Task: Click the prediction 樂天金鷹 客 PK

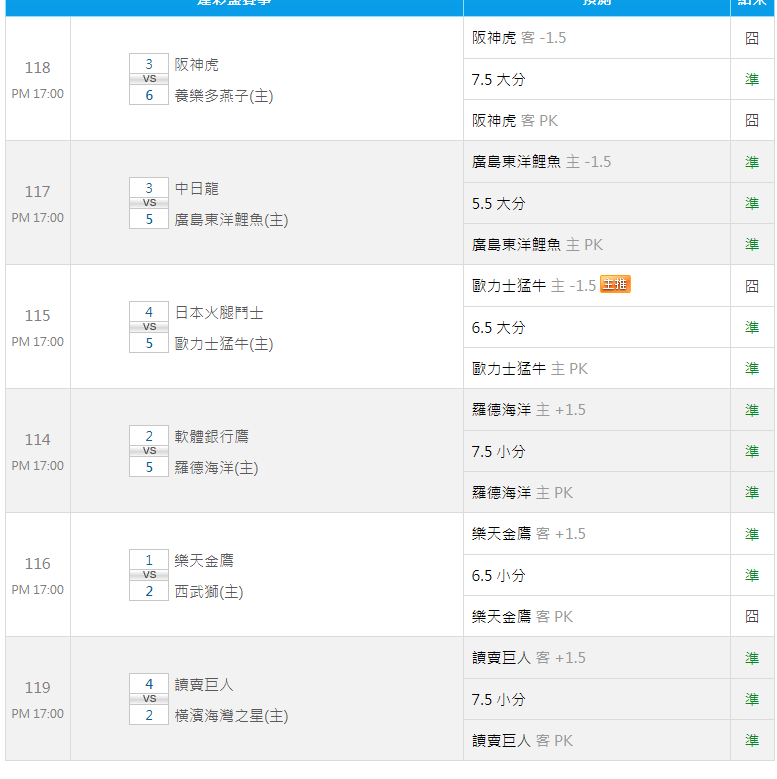Action: (x=522, y=617)
